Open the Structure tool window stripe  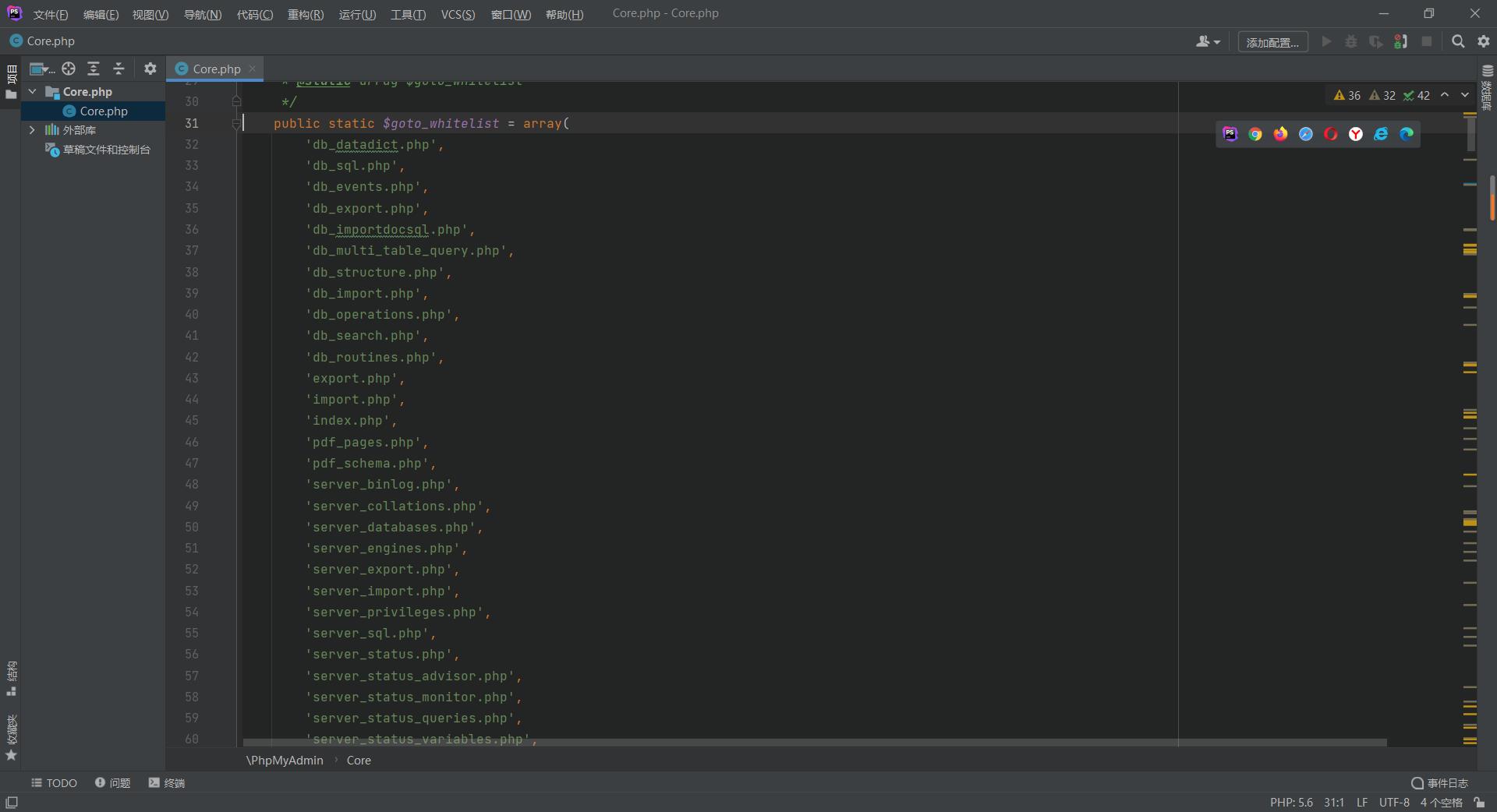[11, 678]
